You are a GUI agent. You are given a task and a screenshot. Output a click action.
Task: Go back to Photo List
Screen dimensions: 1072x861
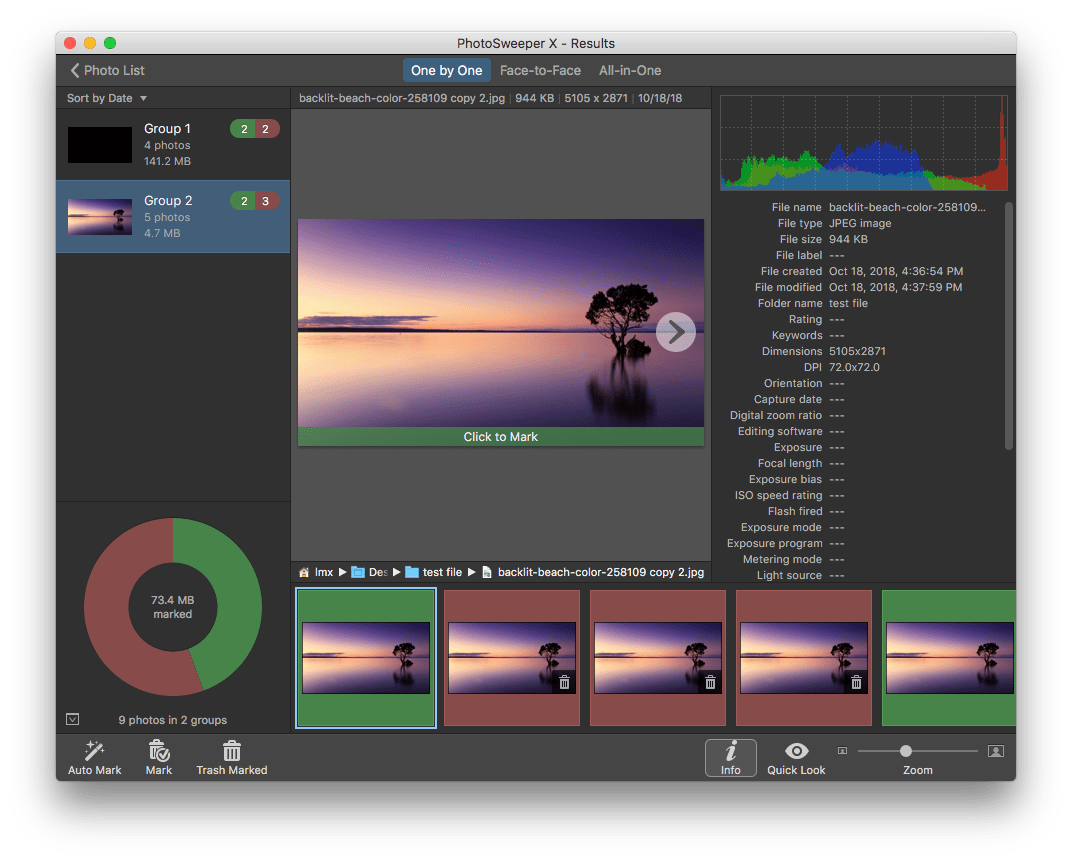coord(107,70)
